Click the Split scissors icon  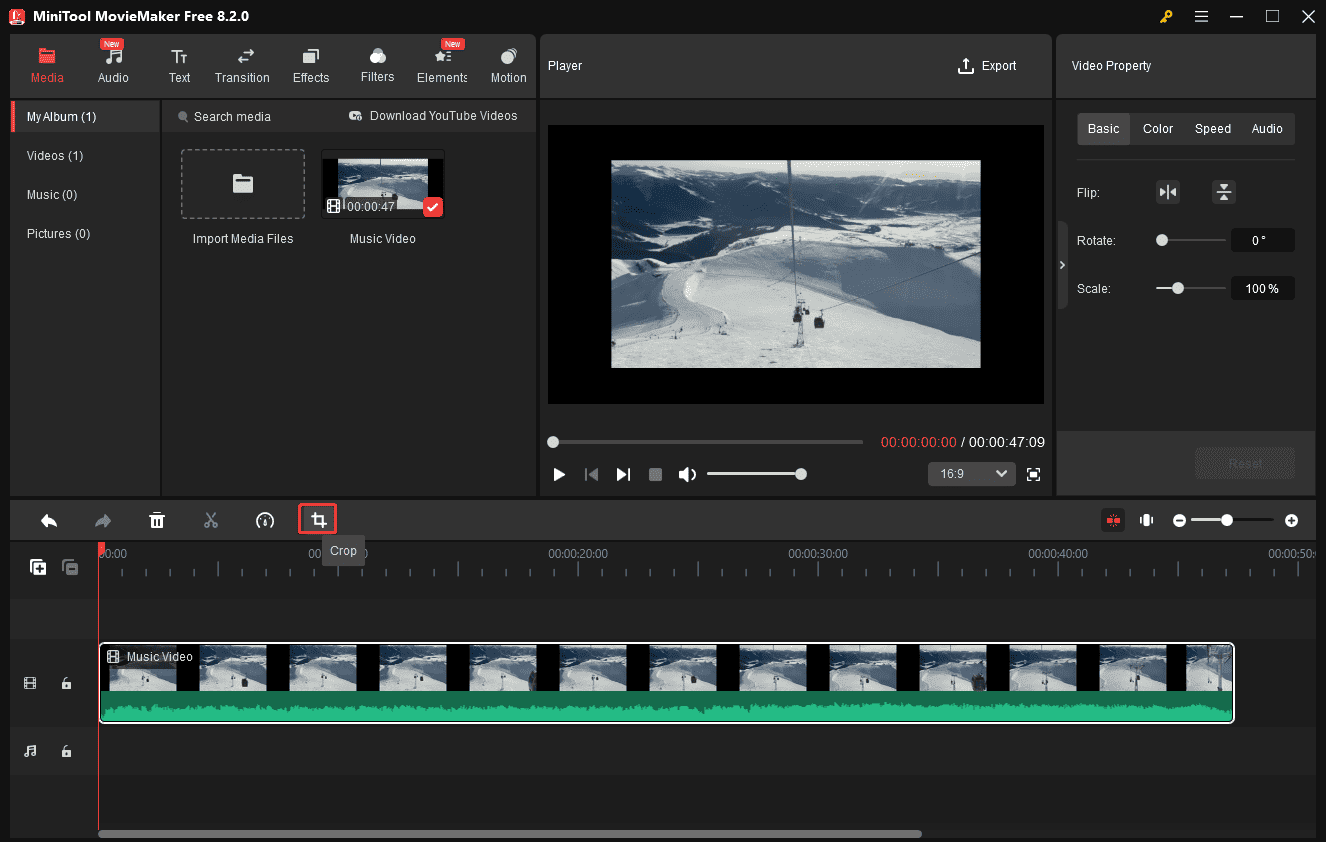pyautogui.click(x=211, y=520)
